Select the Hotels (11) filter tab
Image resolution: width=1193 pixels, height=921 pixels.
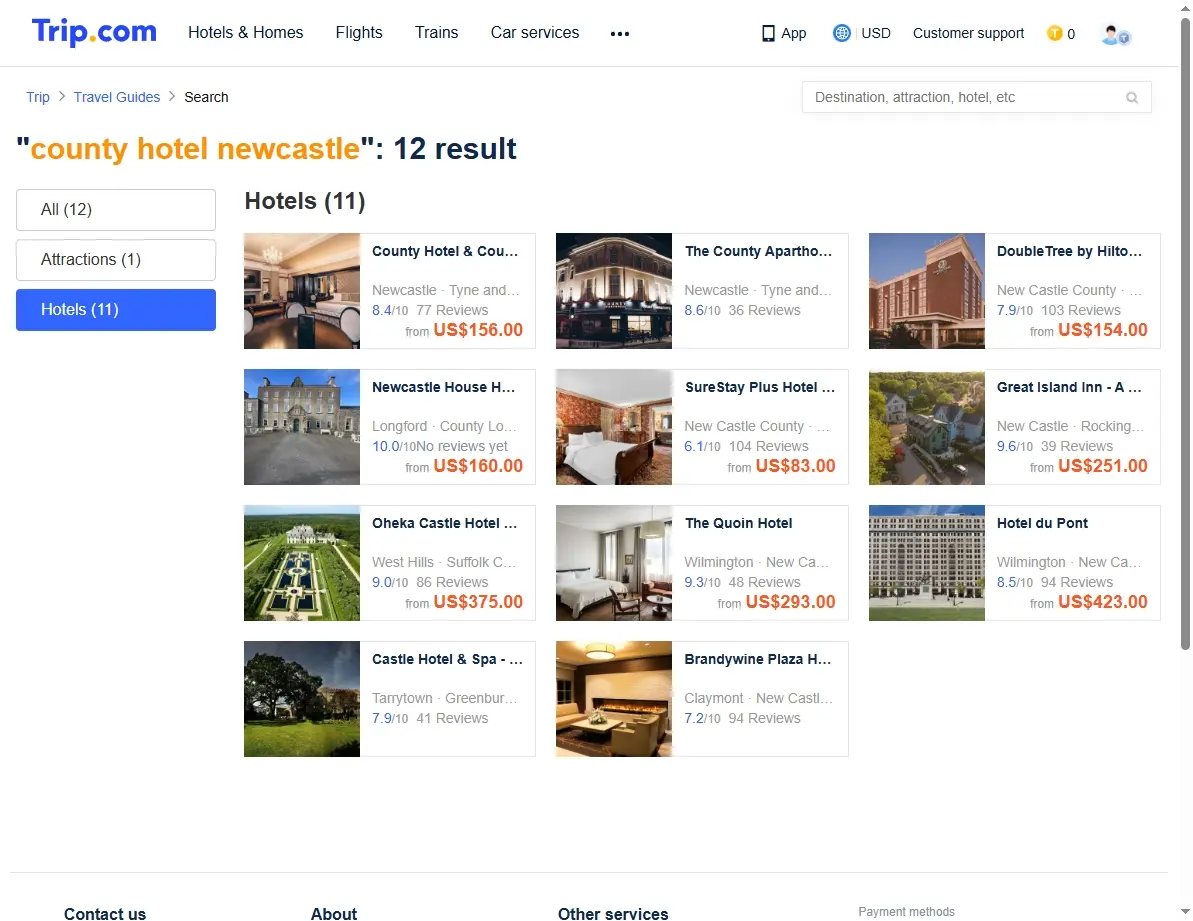(116, 310)
